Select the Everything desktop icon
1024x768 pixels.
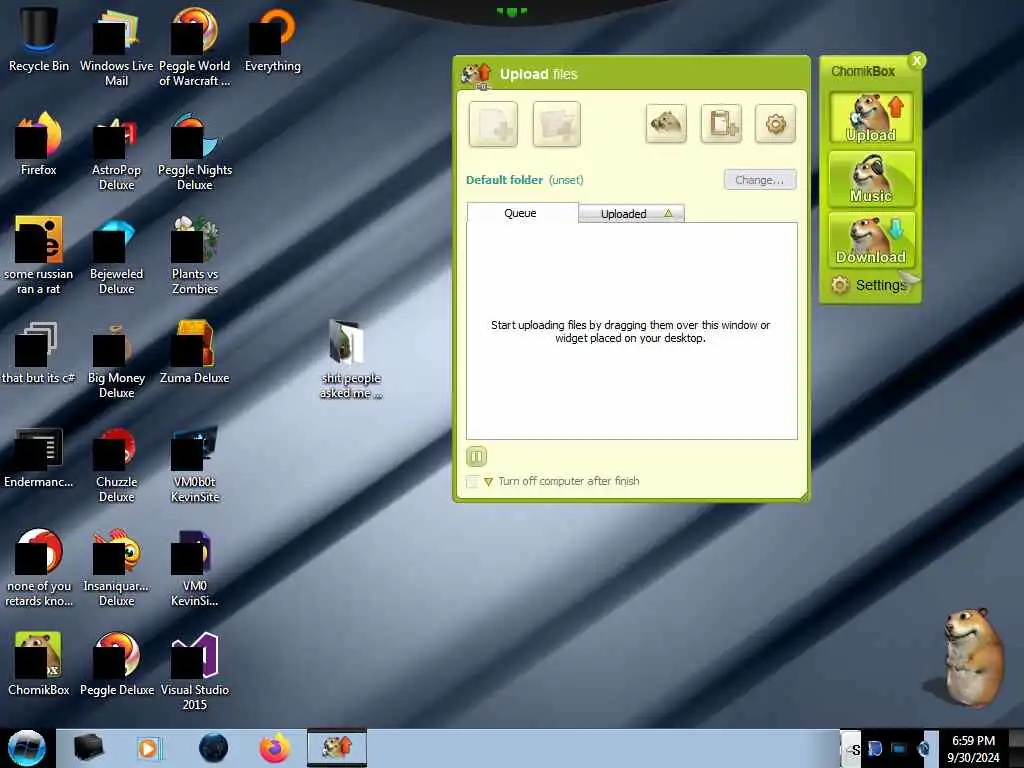tap(273, 39)
